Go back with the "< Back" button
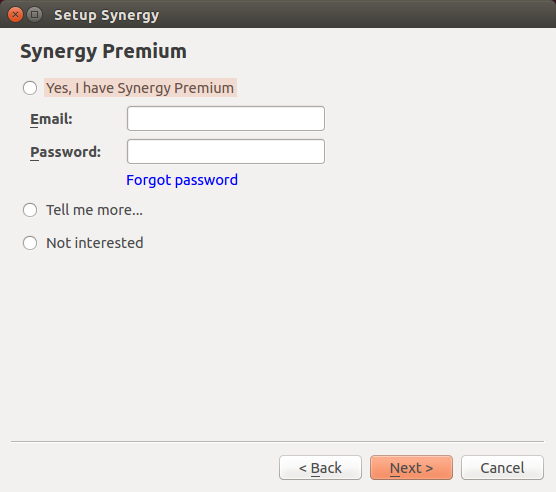The image size is (556, 492). 320,468
